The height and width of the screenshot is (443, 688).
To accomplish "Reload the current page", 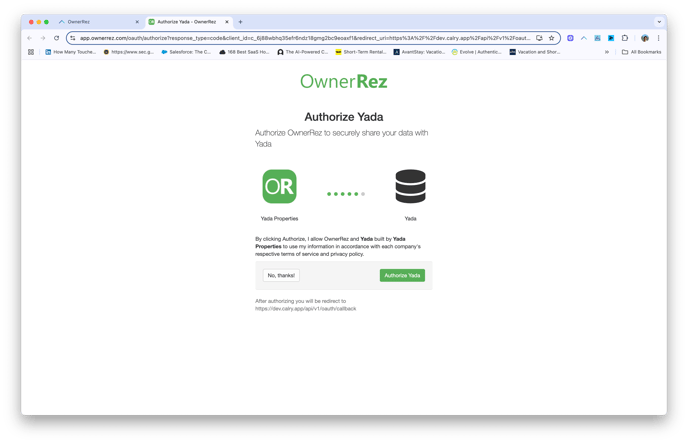I will (57, 38).
